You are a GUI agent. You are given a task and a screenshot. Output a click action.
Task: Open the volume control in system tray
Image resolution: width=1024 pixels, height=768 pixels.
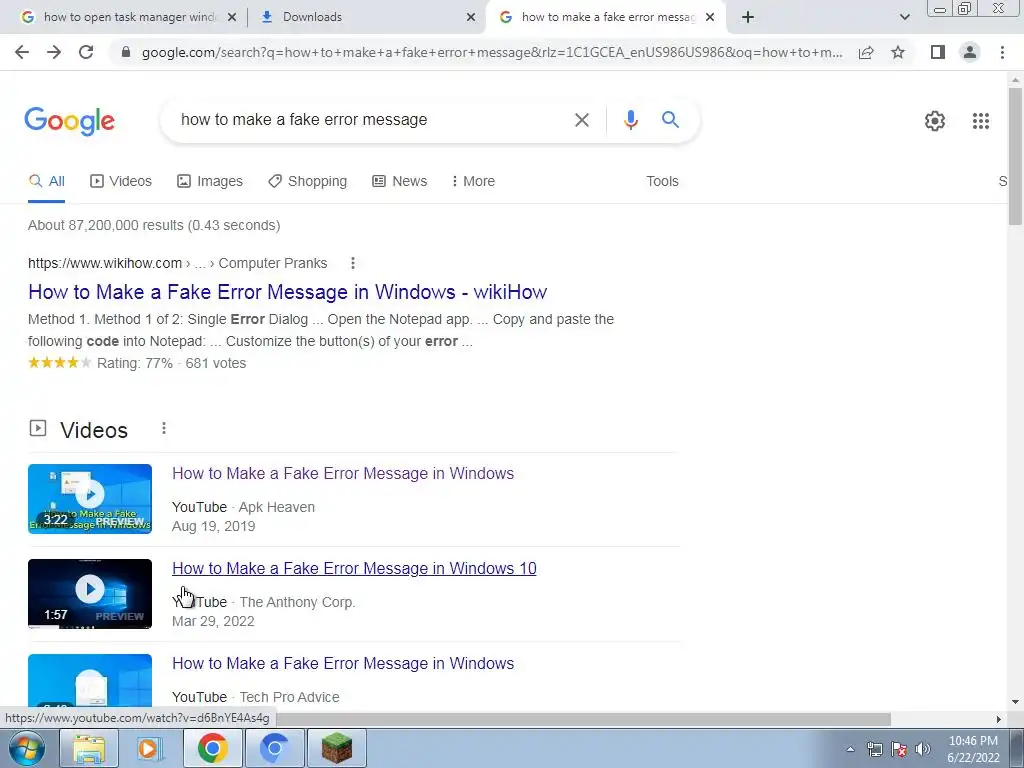[923, 749]
